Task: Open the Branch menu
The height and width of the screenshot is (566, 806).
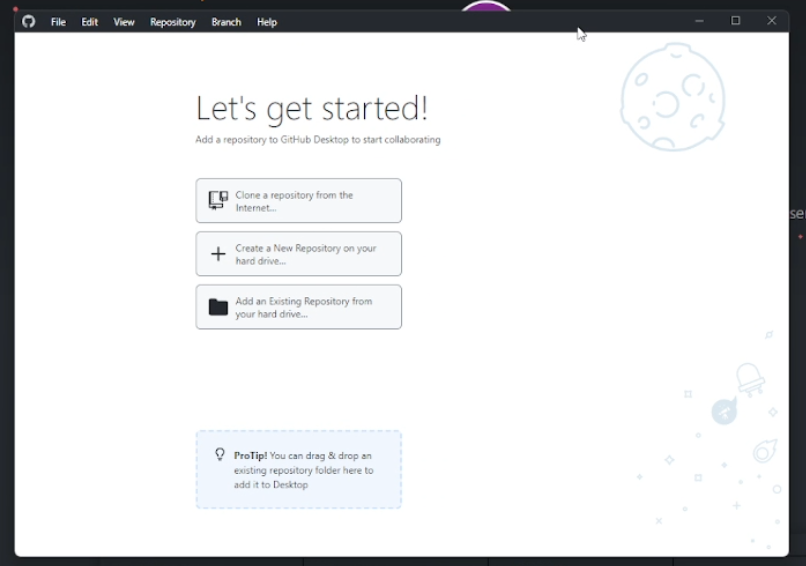Action: 226,22
